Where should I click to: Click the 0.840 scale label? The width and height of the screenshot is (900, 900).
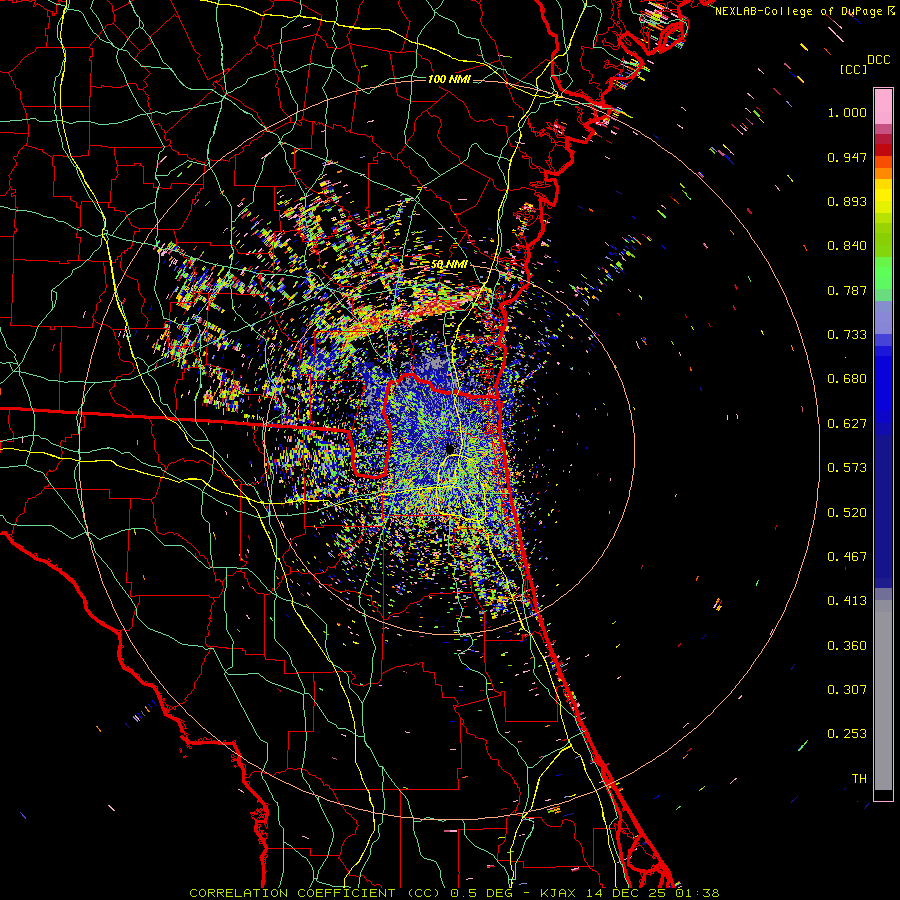[x=847, y=246]
